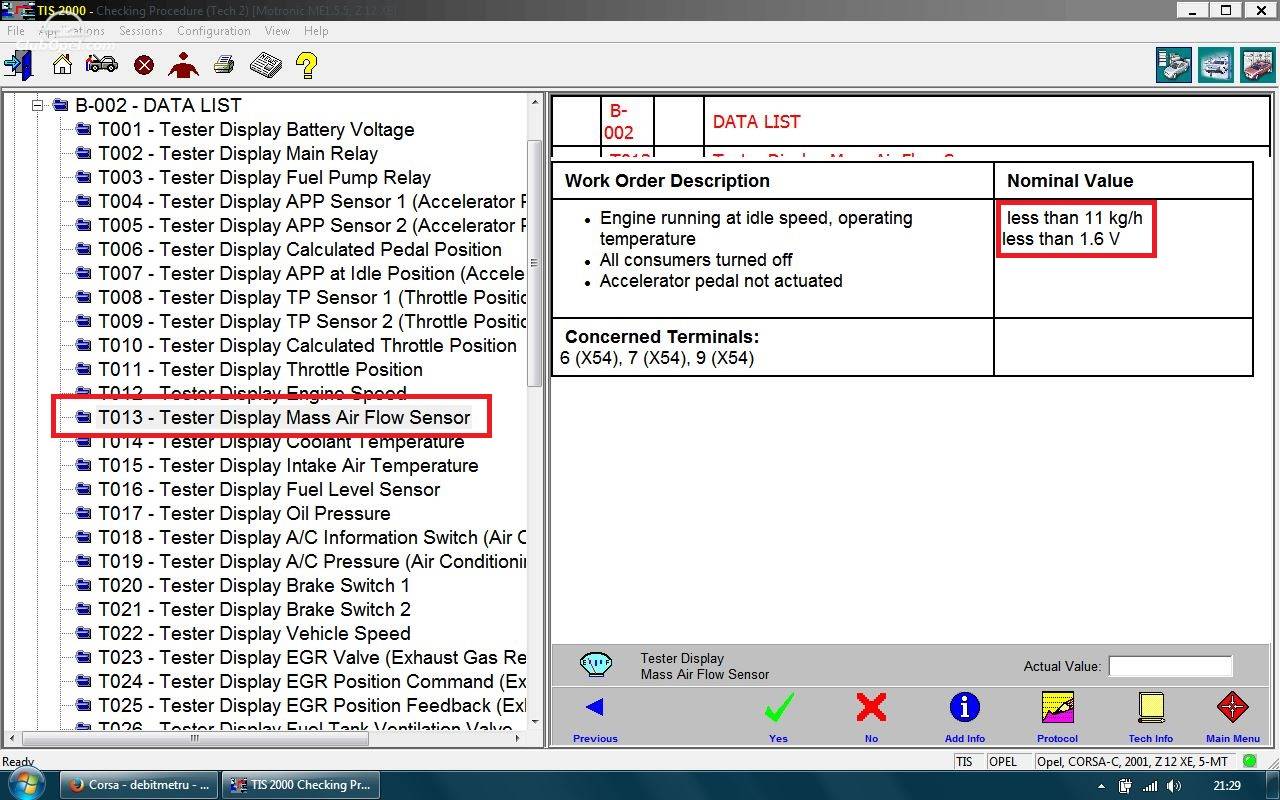Select T008 Tester Display TP Sensor 1
Image resolution: width=1280 pixels, height=800 pixels.
pos(312,297)
